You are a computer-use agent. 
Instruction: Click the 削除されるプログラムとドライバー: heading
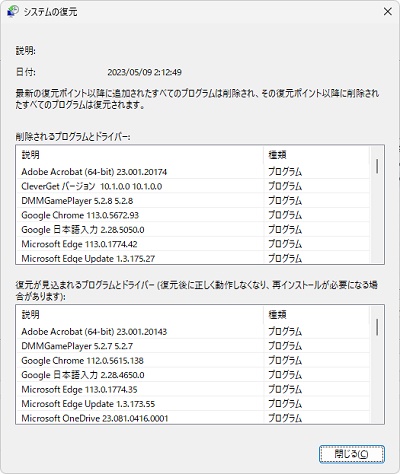click(73, 137)
